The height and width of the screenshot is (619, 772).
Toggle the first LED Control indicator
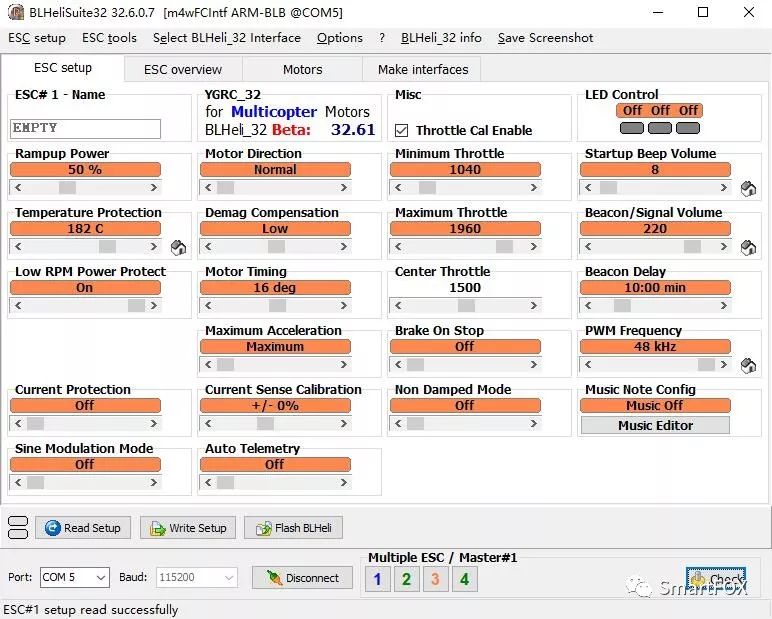pos(632,128)
